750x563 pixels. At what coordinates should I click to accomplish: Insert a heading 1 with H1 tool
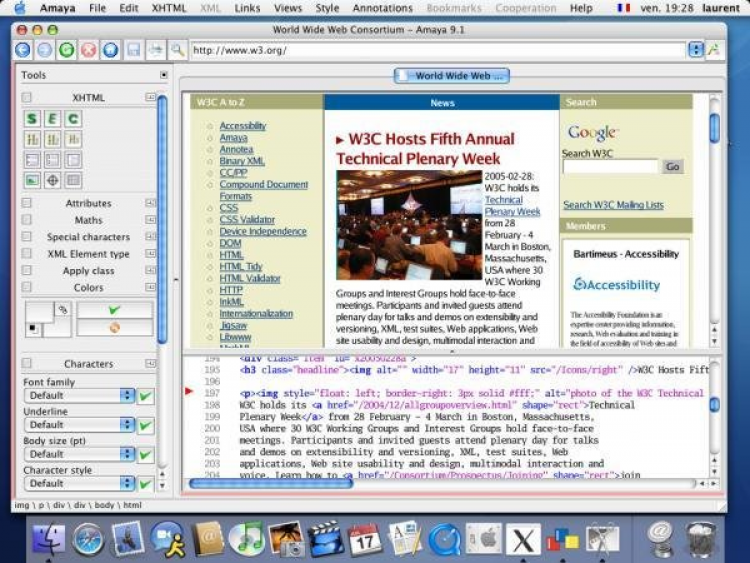pyautogui.click(x=32, y=139)
